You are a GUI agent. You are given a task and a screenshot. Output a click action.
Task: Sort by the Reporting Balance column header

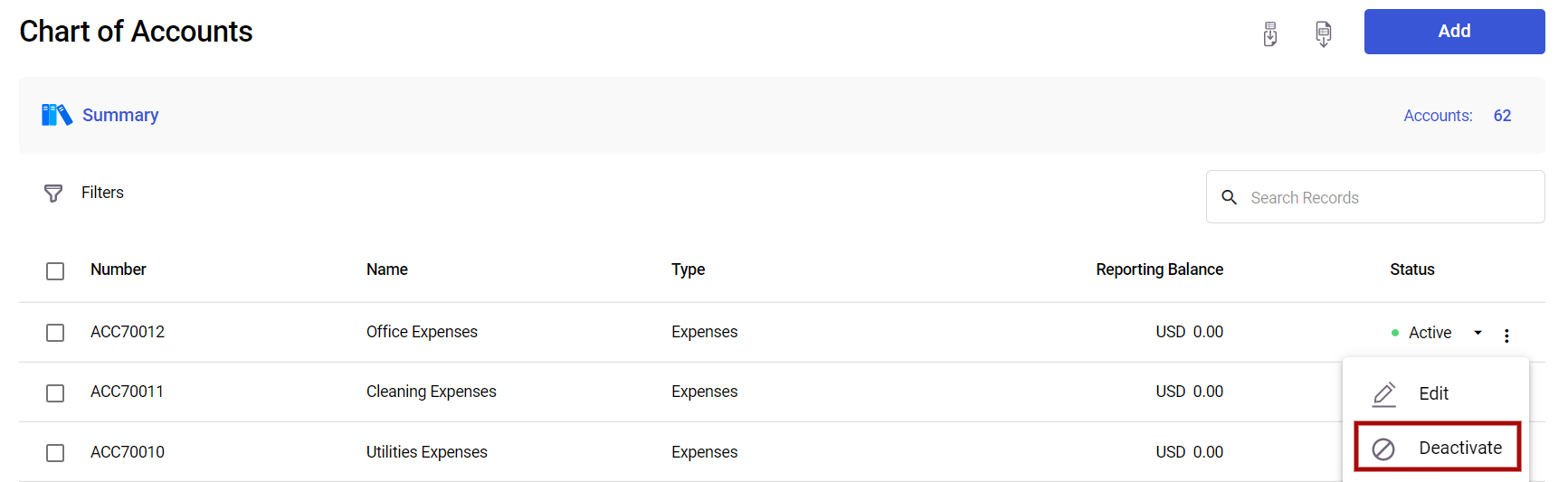(x=1159, y=269)
